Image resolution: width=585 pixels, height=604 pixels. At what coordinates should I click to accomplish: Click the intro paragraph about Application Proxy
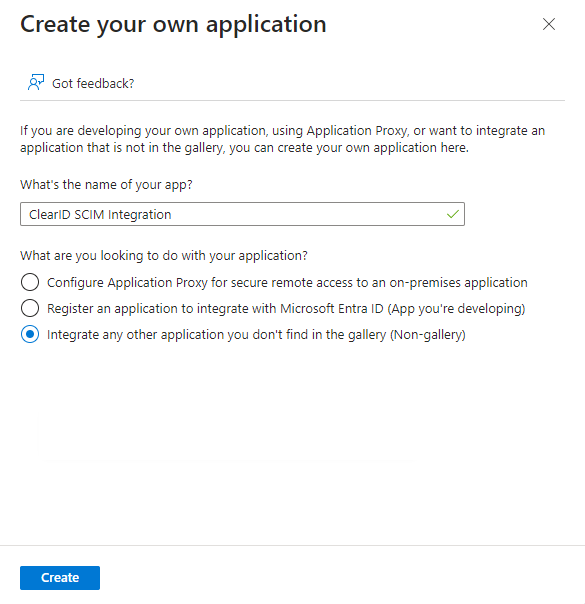pos(282,139)
